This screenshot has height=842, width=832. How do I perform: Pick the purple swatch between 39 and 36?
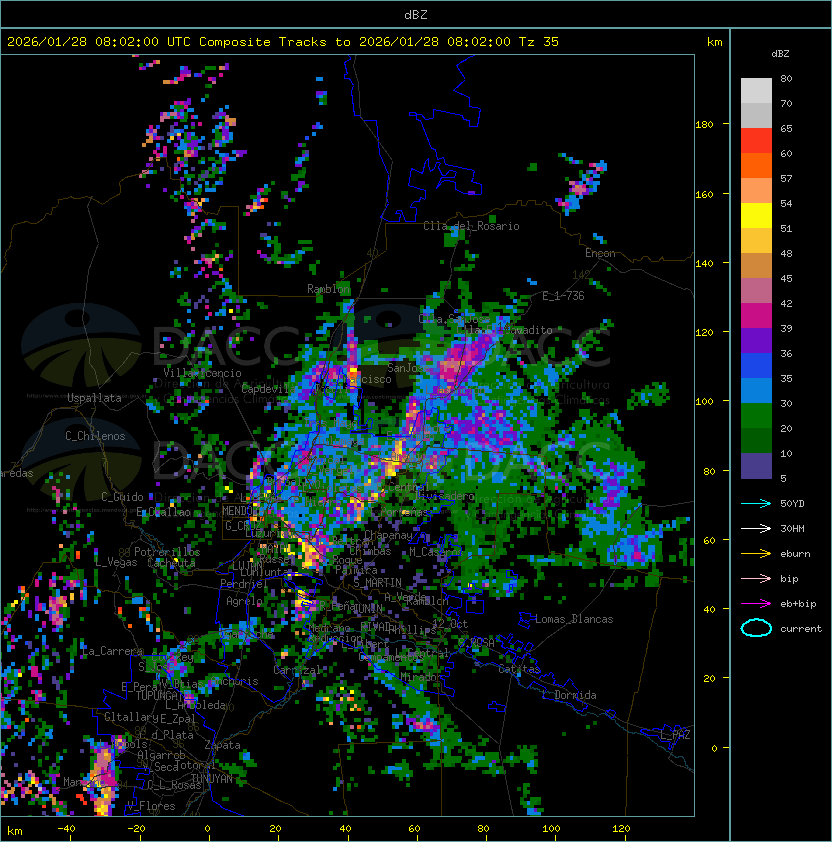pyautogui.click(x=756, y=340)
